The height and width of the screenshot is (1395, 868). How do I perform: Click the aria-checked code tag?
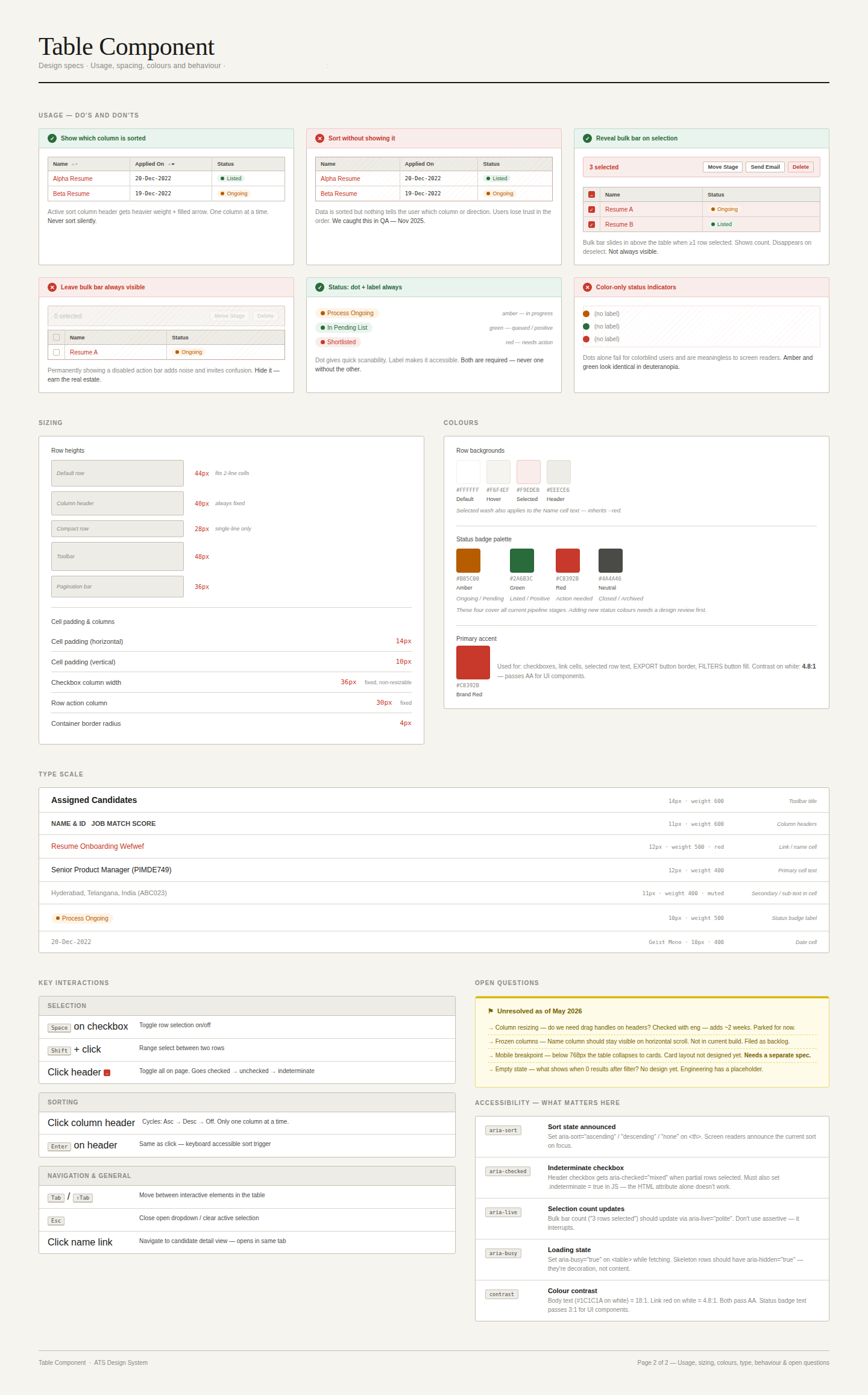pyautogui.click(x=508, y=1171)
